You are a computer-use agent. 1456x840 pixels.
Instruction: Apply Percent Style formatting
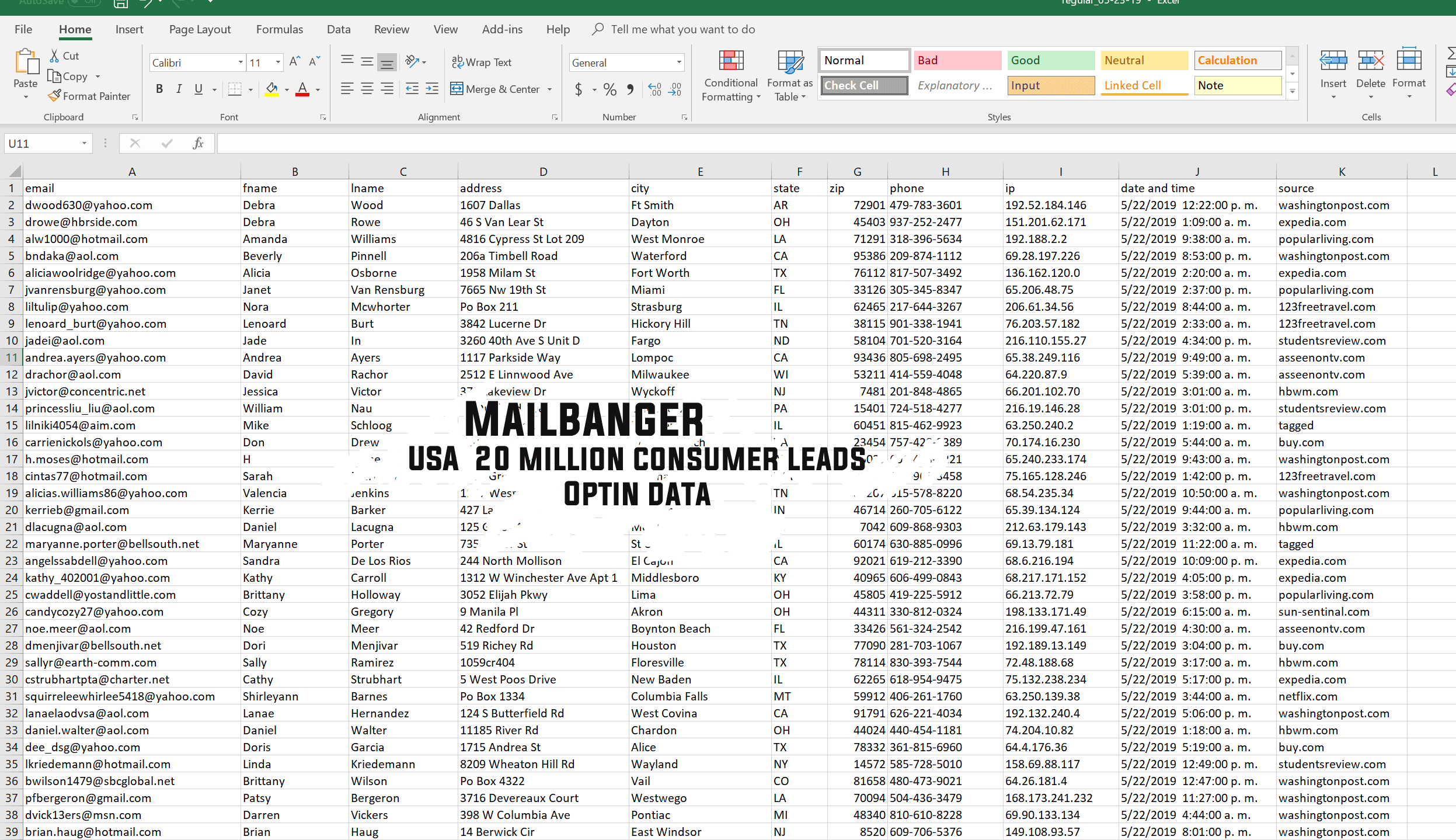(610, 89)
